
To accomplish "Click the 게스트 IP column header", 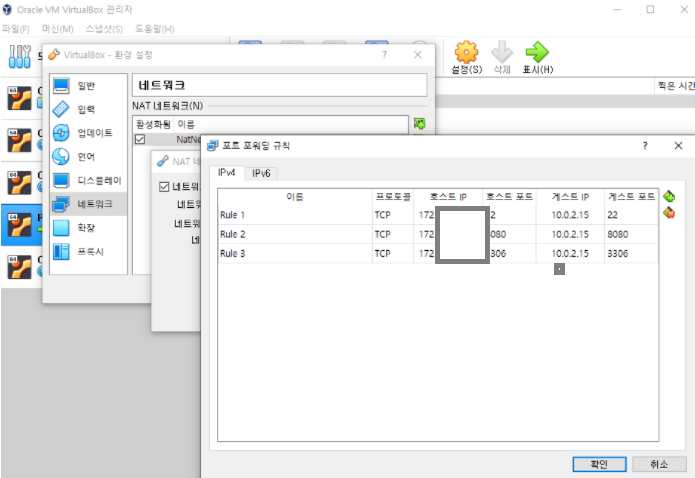I will pos(570,196).
